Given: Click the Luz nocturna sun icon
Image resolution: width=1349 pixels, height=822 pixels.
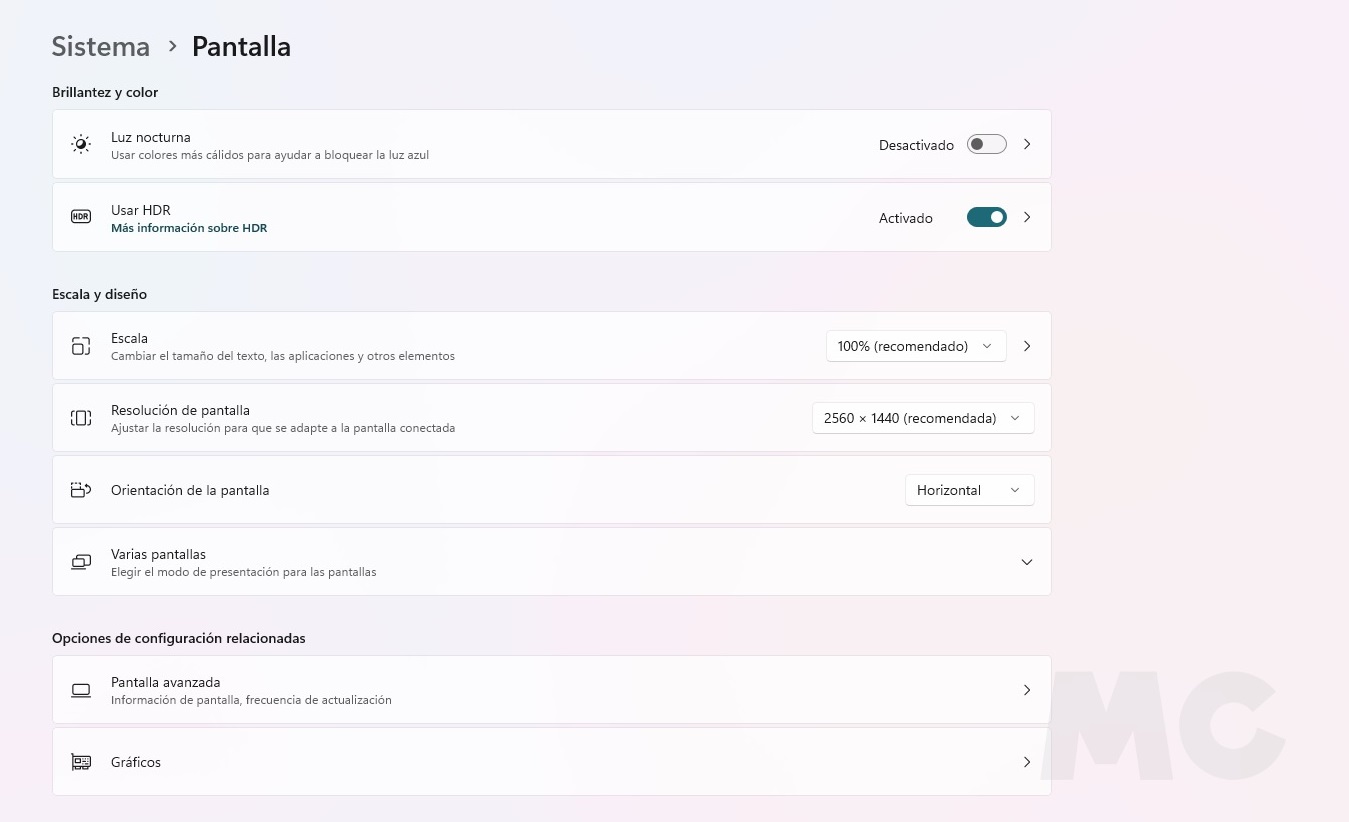Looking at the screenshot, I should tap(81, 145).
